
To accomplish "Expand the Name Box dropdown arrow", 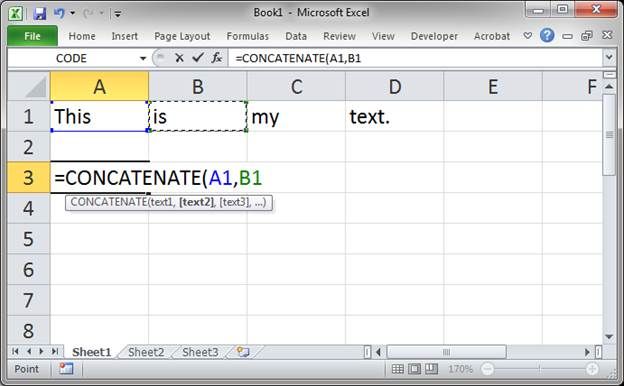I will click(x=143, y=58).
